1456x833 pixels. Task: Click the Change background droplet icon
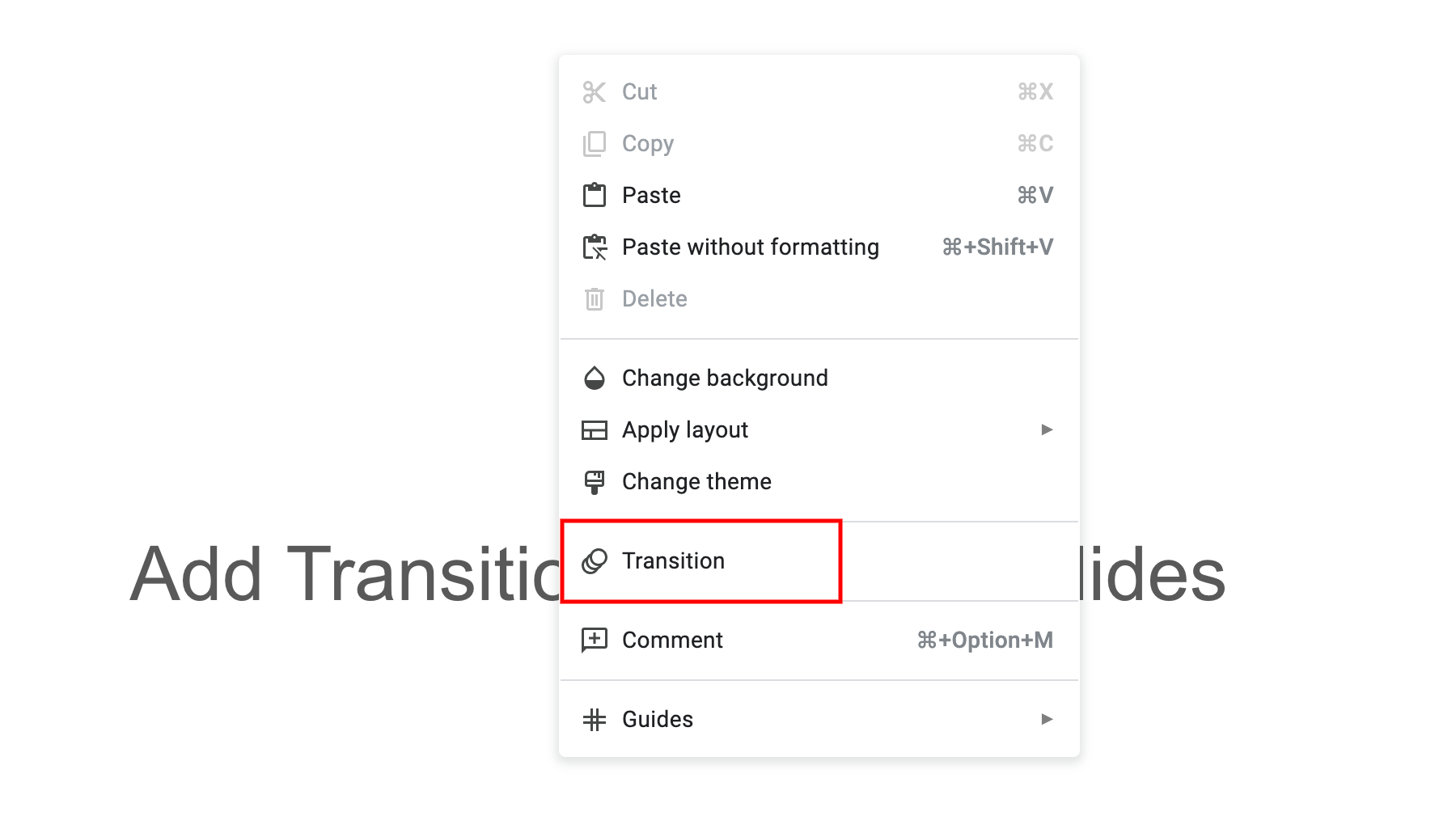tap(595, 378)
